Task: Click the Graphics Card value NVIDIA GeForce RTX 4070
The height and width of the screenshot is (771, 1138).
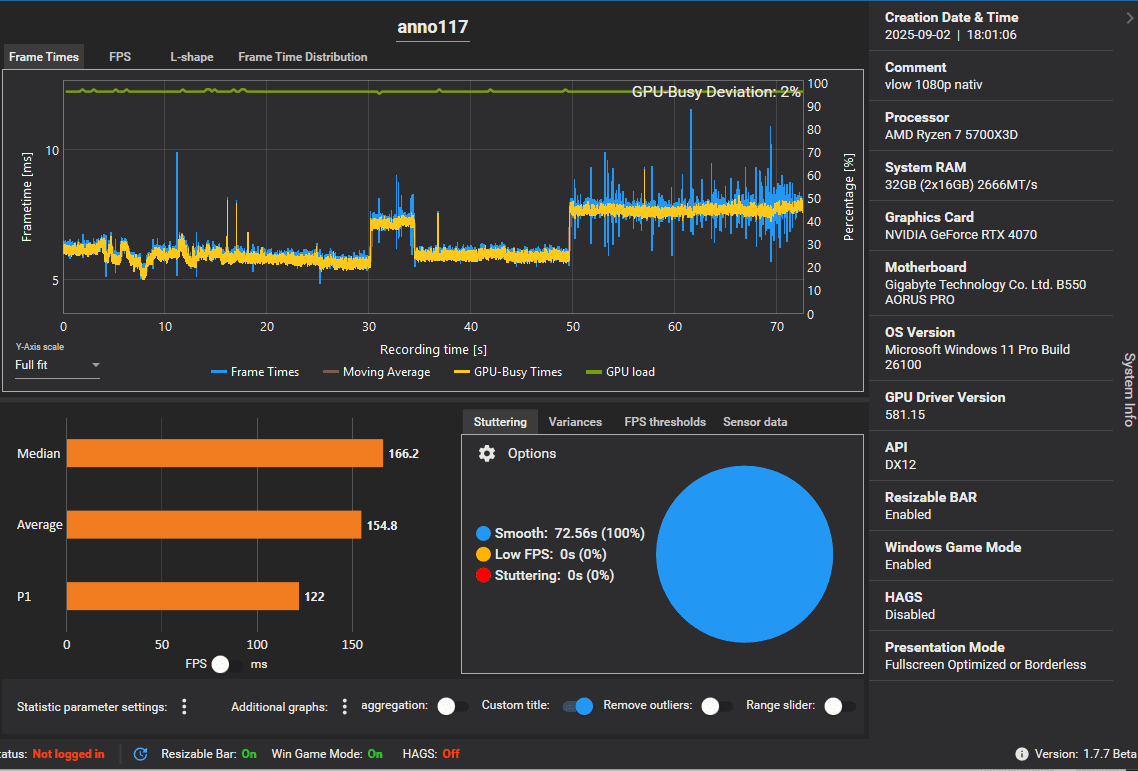Action: (961, 234)
